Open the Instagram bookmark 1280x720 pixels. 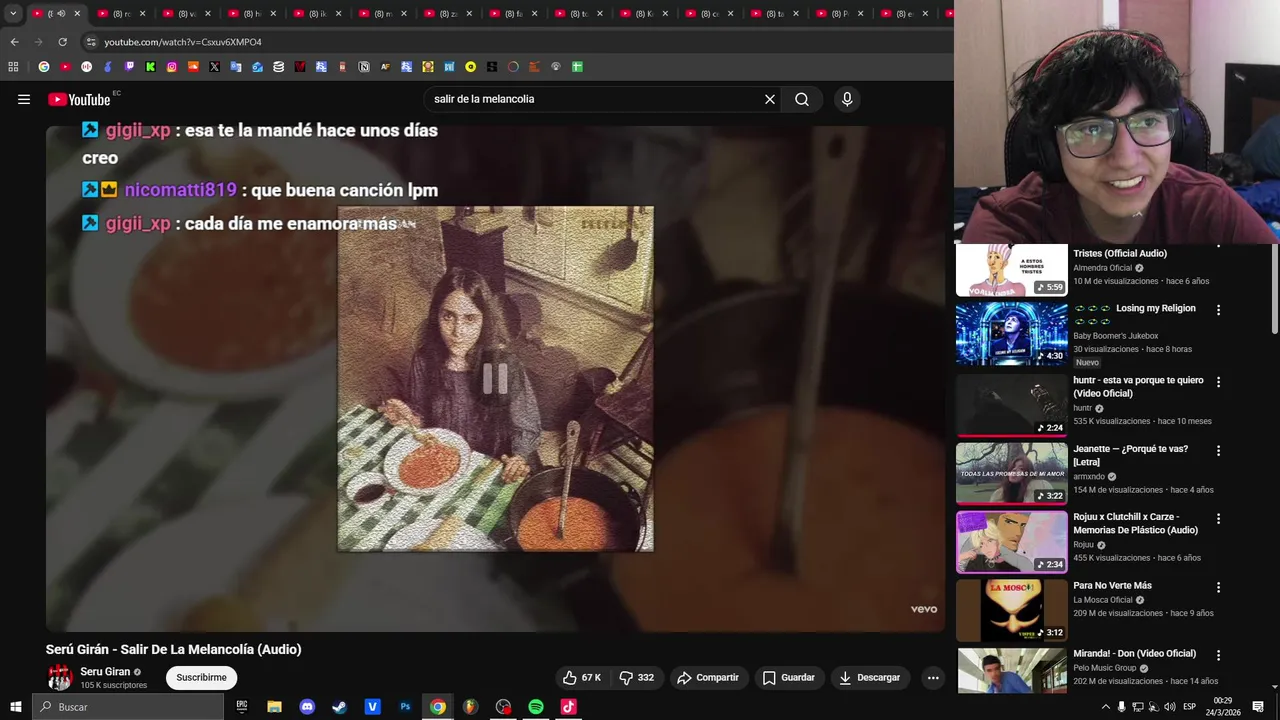point(172,67)
